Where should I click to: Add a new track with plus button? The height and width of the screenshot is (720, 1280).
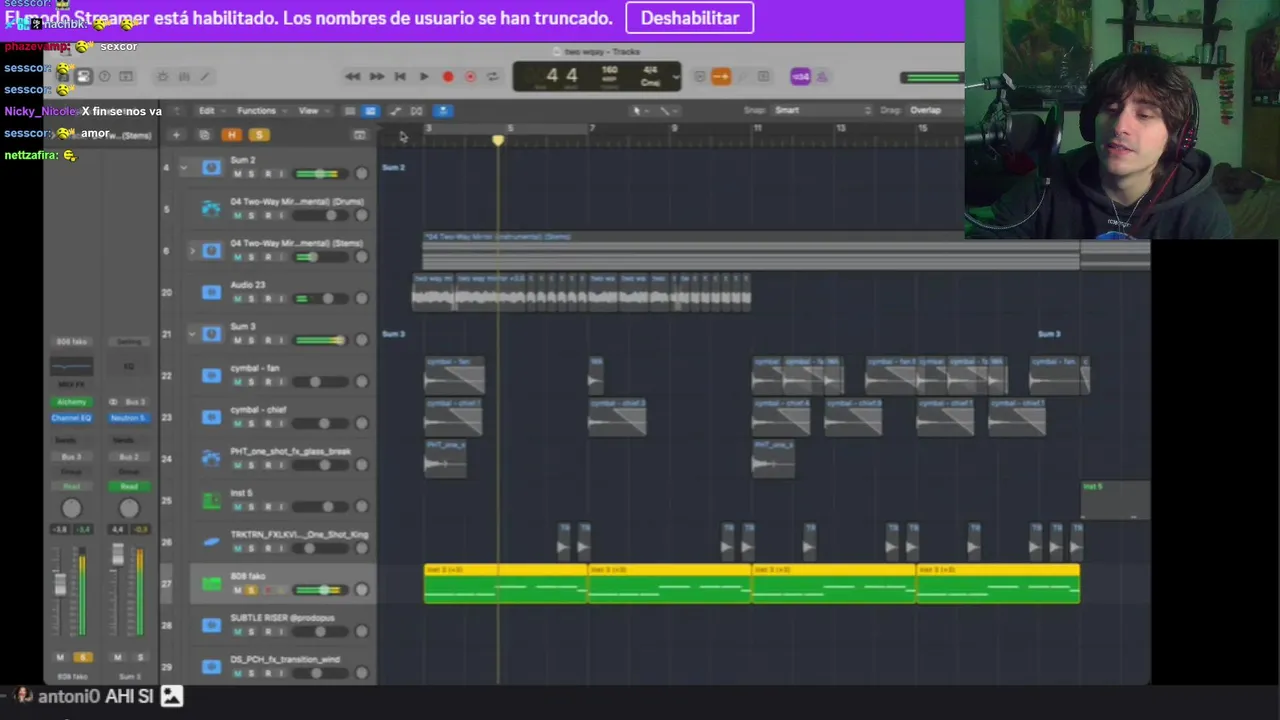tap(176, 135)
